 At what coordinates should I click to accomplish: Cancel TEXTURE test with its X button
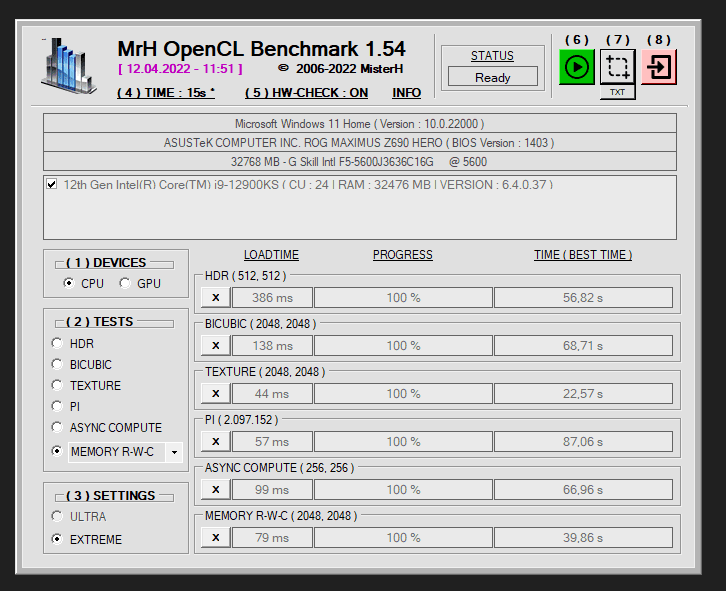tap(216, 394)
